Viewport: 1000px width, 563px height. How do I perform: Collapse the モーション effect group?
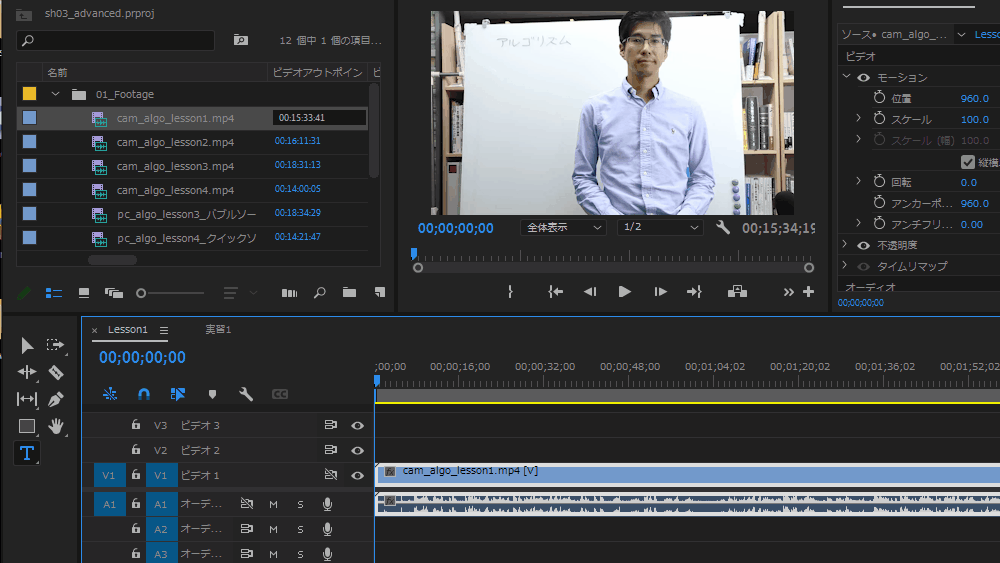click(846, 77)
